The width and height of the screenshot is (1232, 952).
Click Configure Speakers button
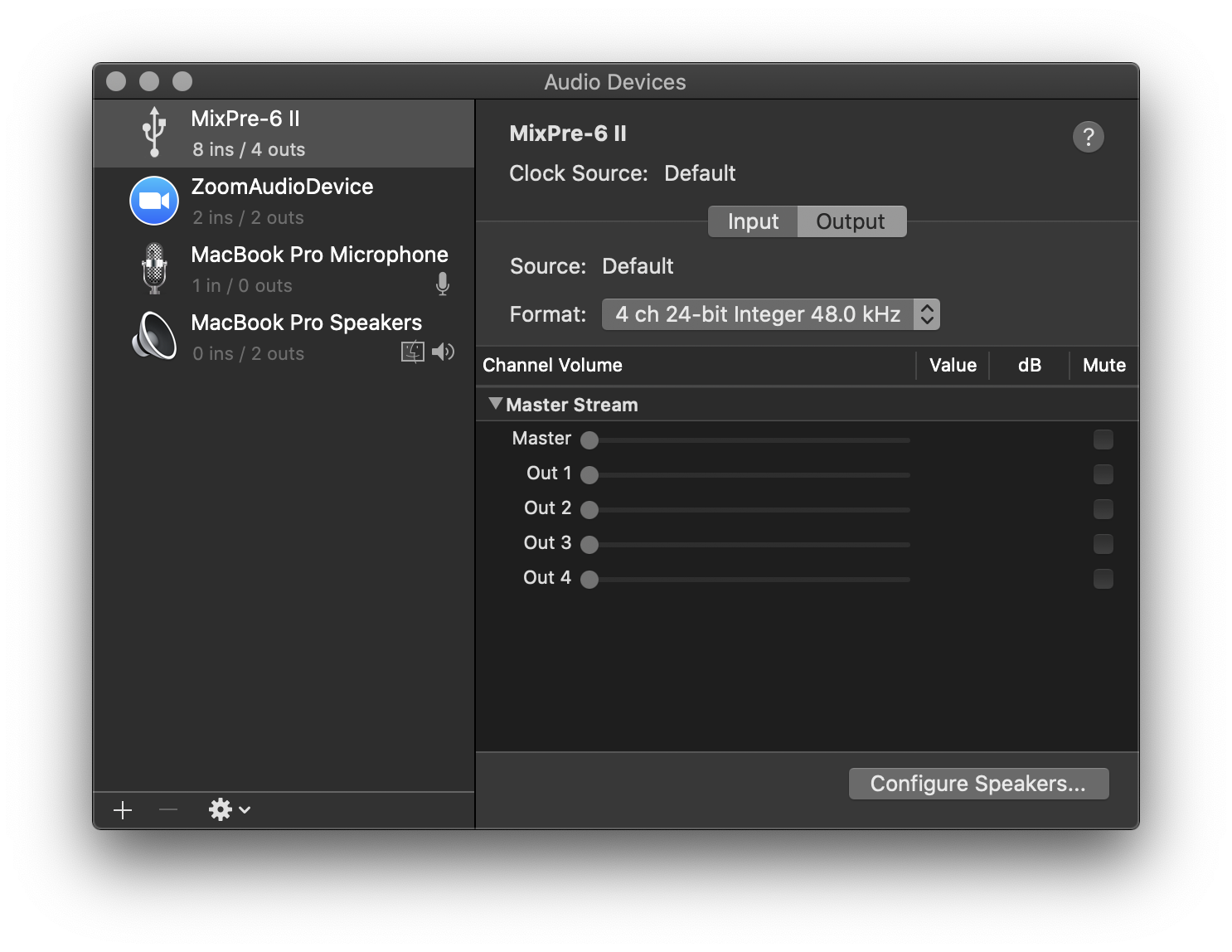tap(978, 784)
